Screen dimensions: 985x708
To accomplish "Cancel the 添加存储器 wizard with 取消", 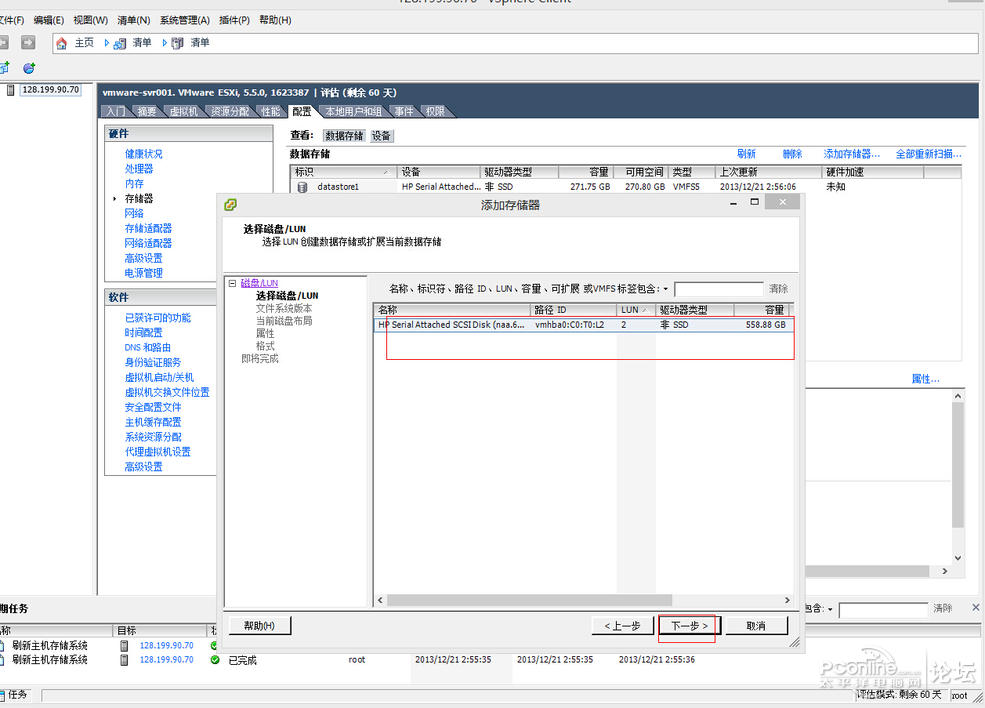I will pos(756,626).
